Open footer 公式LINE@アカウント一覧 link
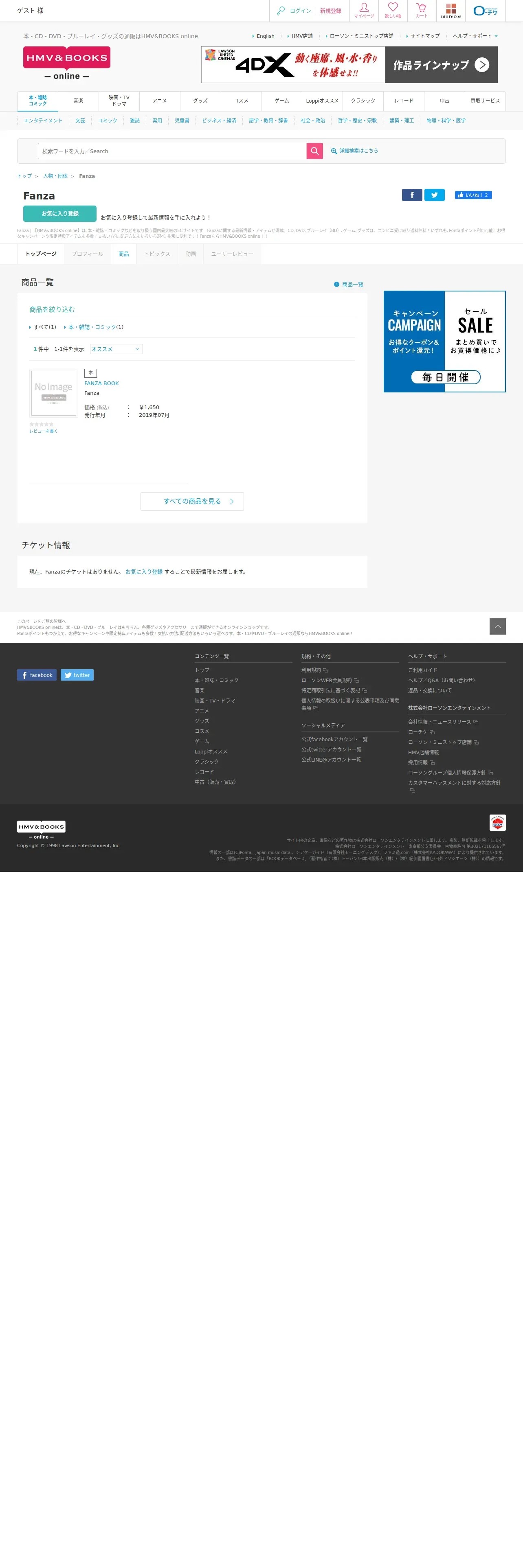 coord(331,760)
